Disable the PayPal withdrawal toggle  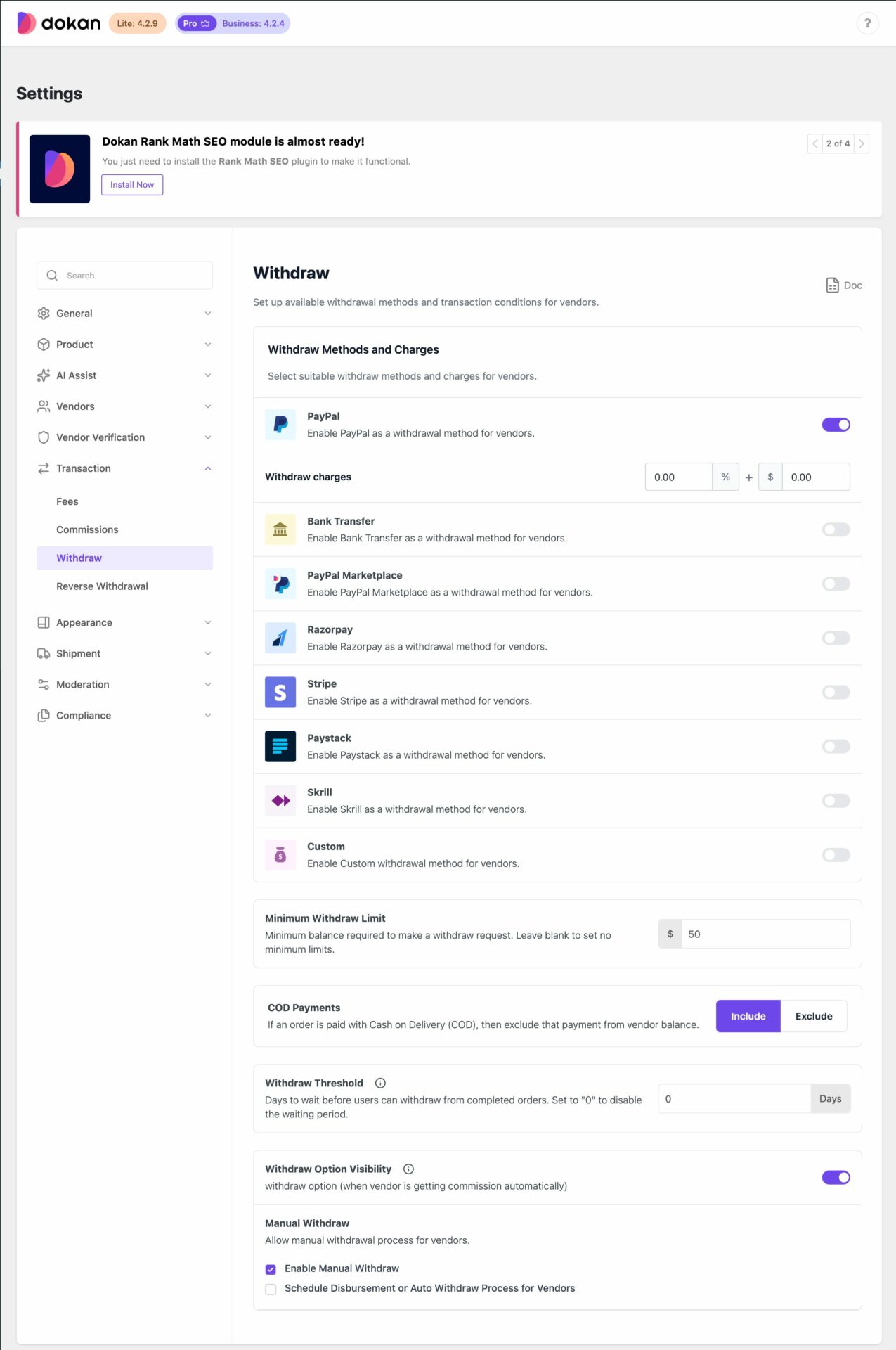pyautogui.click(x=836, y=425)
